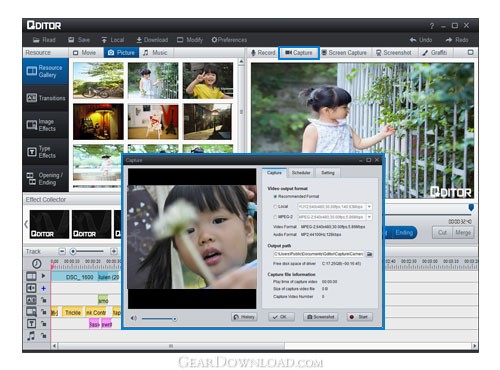Select the Local format radio button
This screenshot has width=500, height=370.
pos(275,207)
